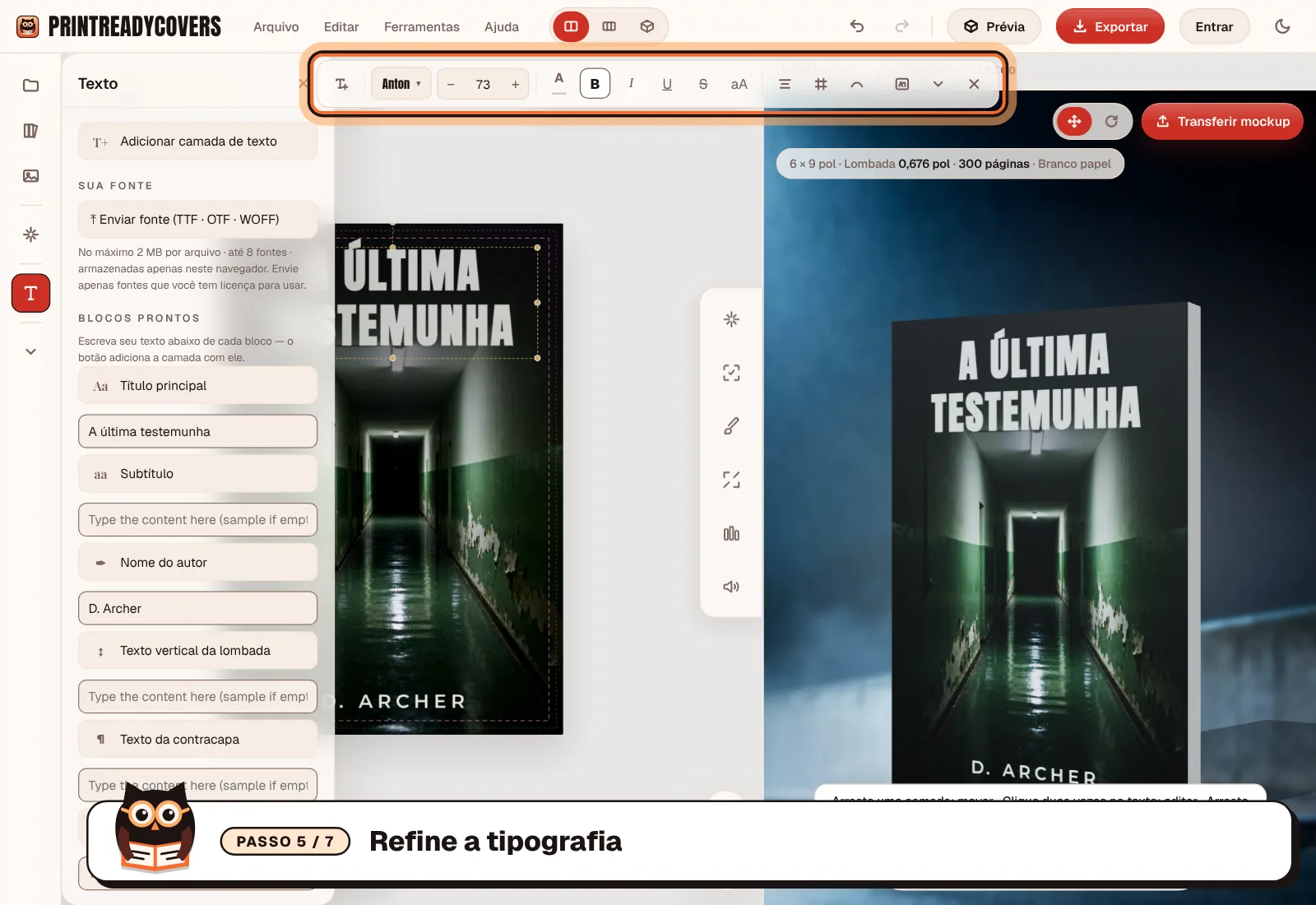
Task: Click the Exportar button
Action: pyautogui.click(x=1110, y=26)
